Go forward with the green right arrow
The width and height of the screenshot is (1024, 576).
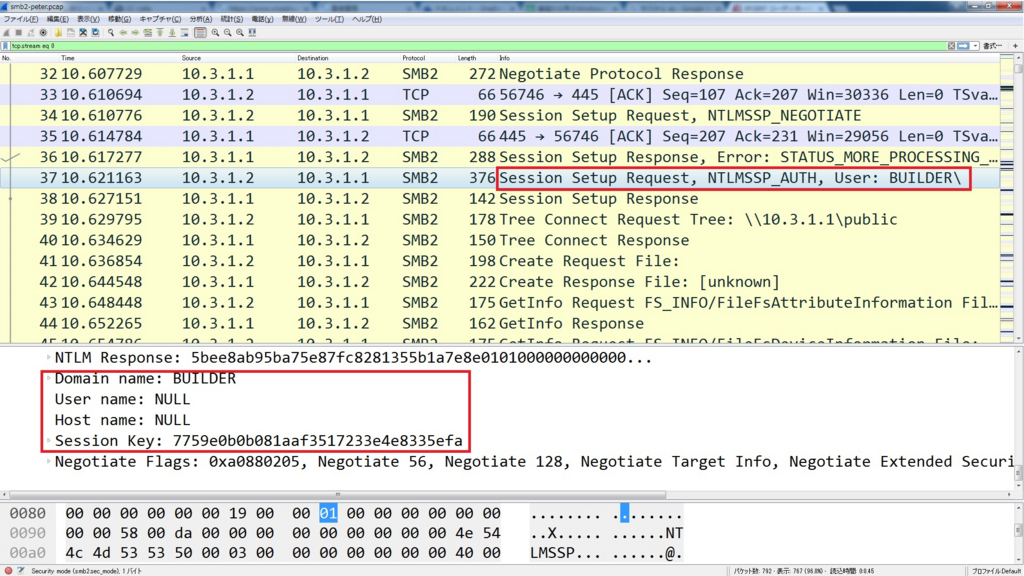point(135,33)
